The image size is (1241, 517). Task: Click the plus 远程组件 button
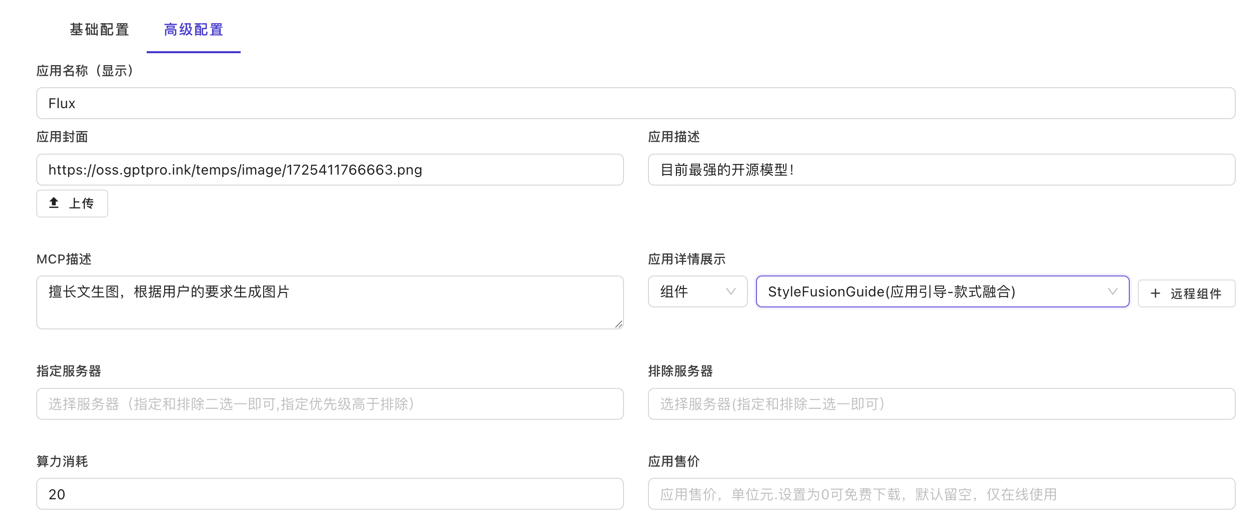point(1186,293)
